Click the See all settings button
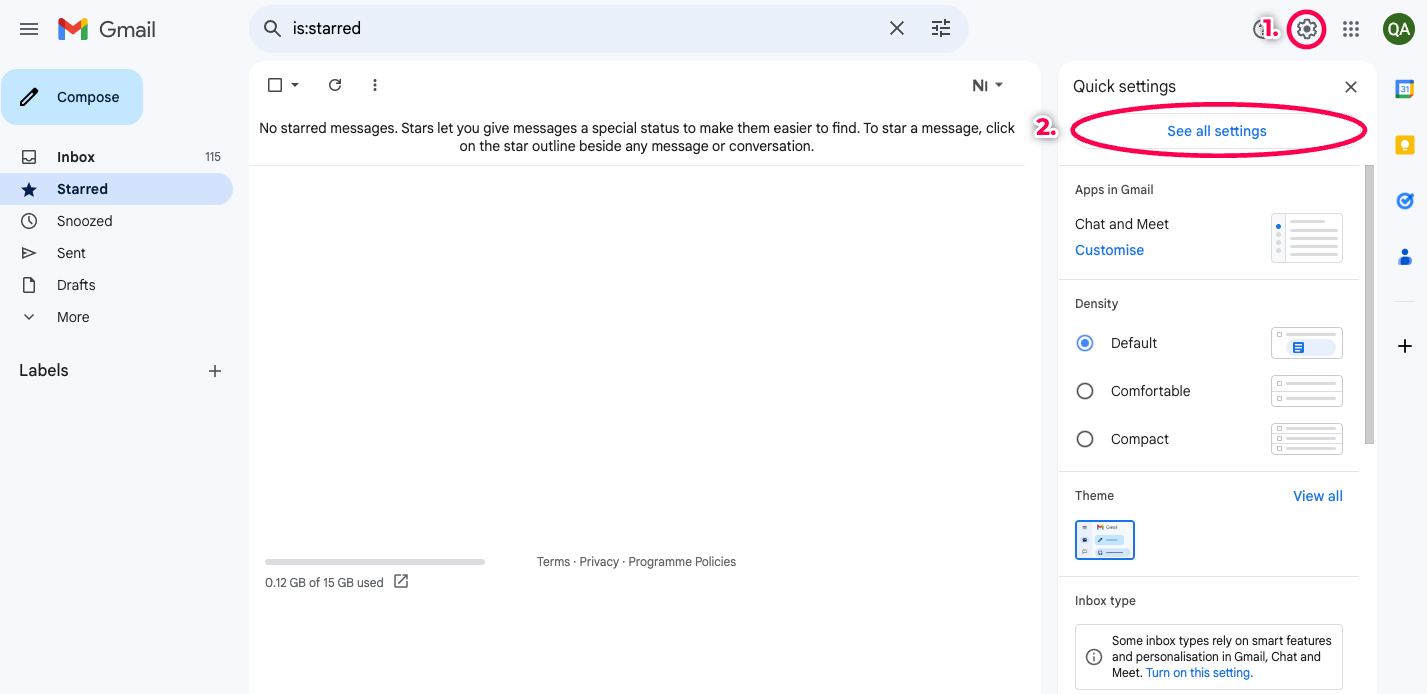 click(1216, 131)
